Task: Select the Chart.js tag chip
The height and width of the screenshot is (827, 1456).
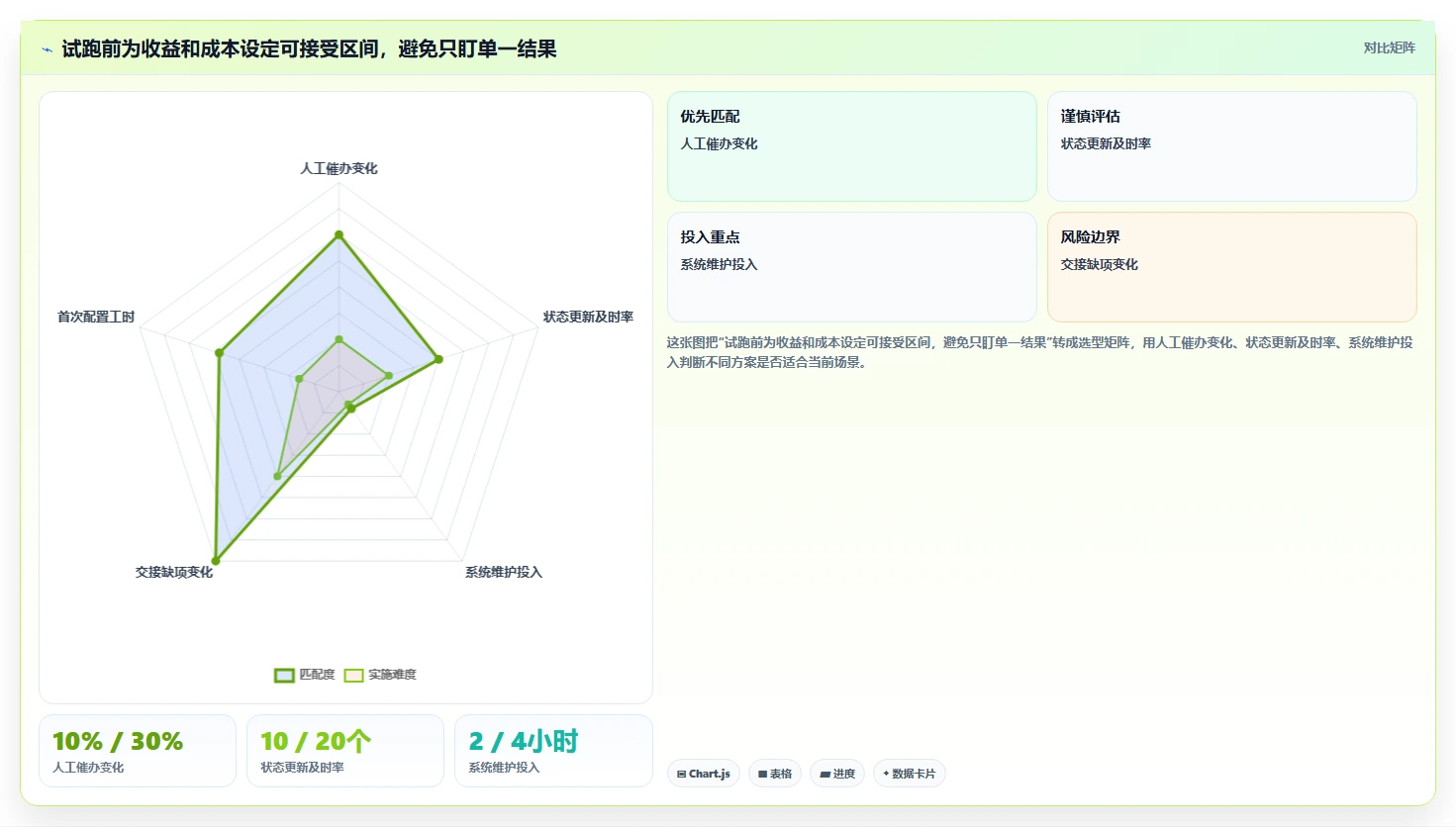Action: tap(704, 774)
